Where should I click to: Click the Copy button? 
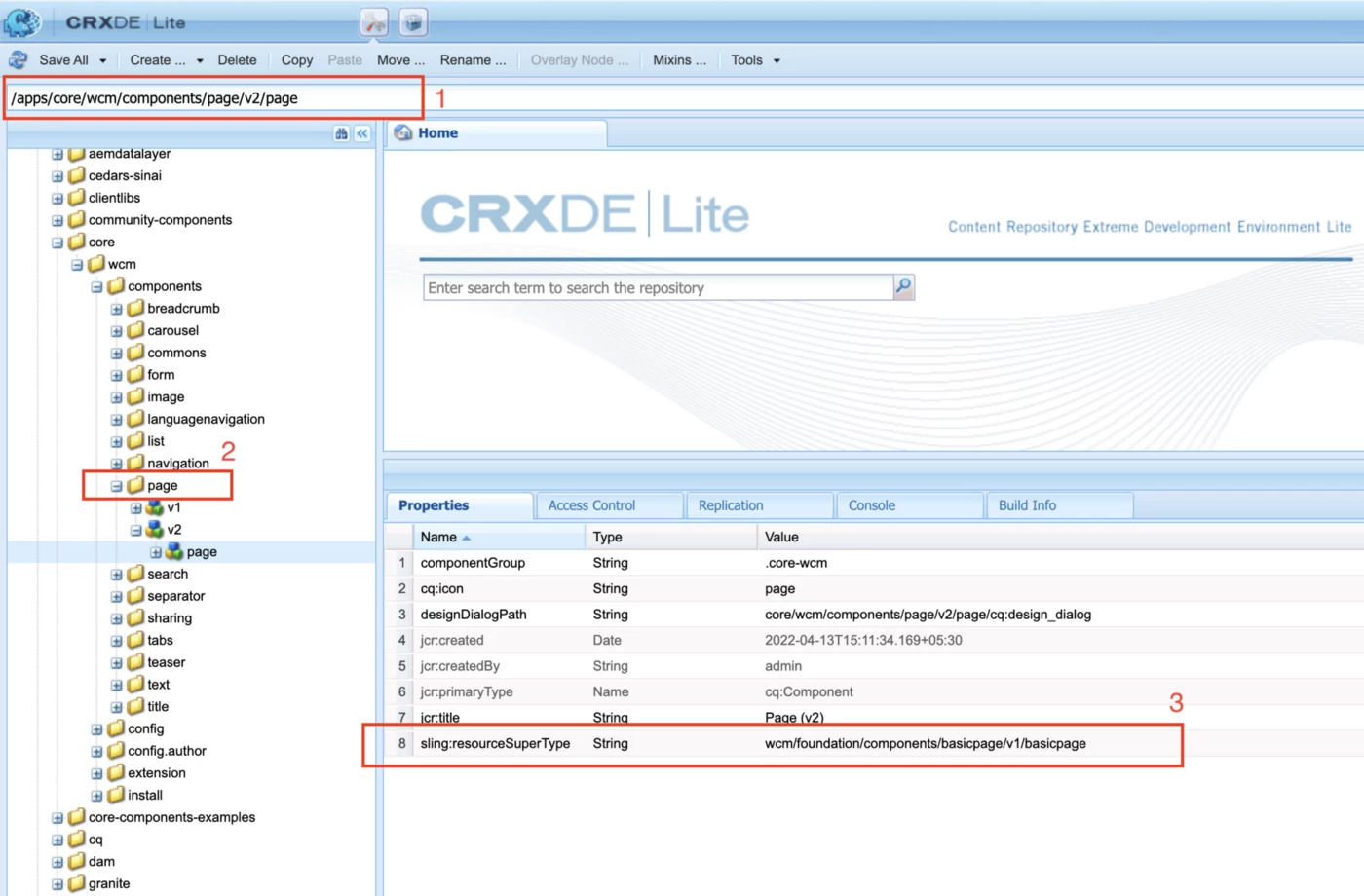click(x=297, y=59)
